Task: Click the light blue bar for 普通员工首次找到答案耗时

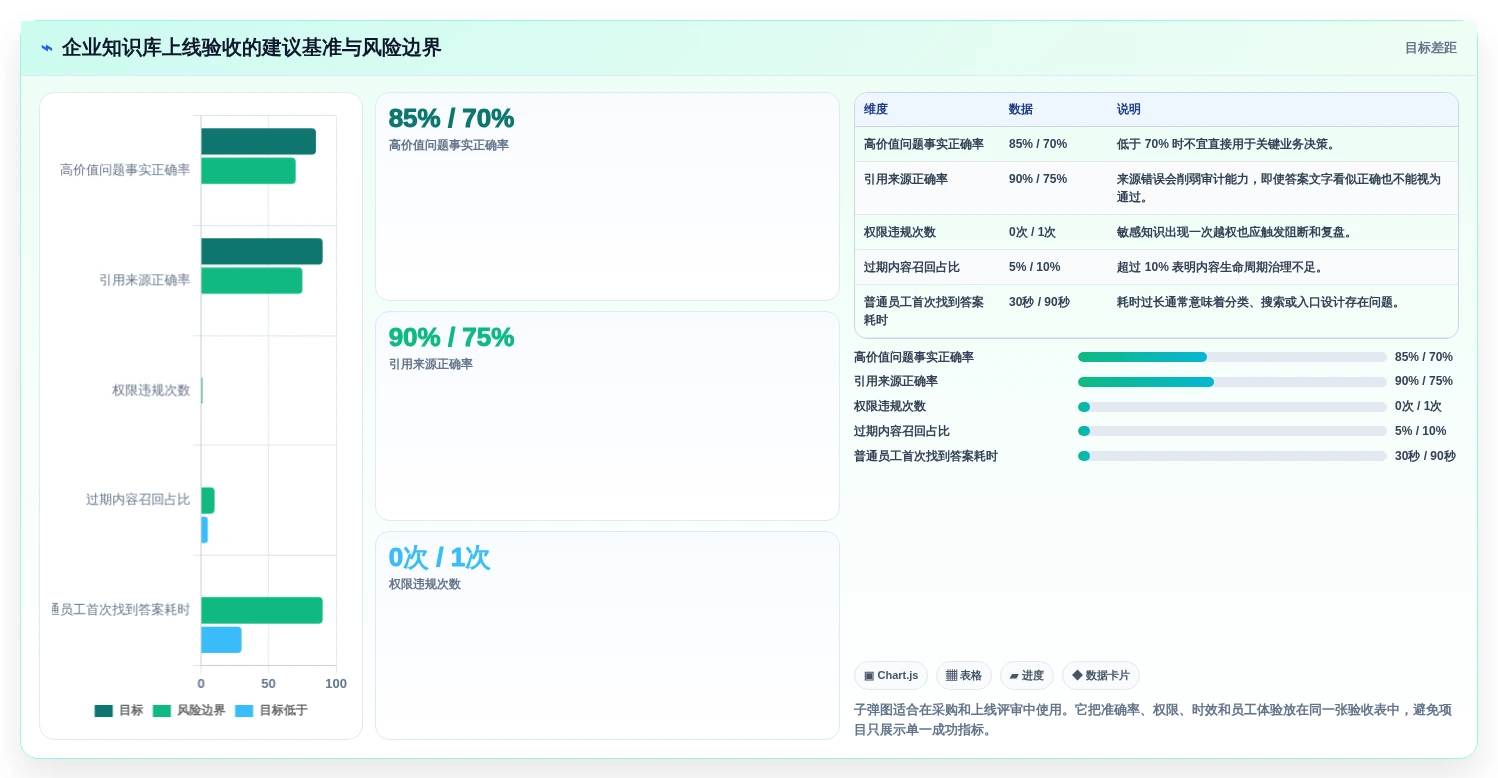Action: tap(221, 640)
